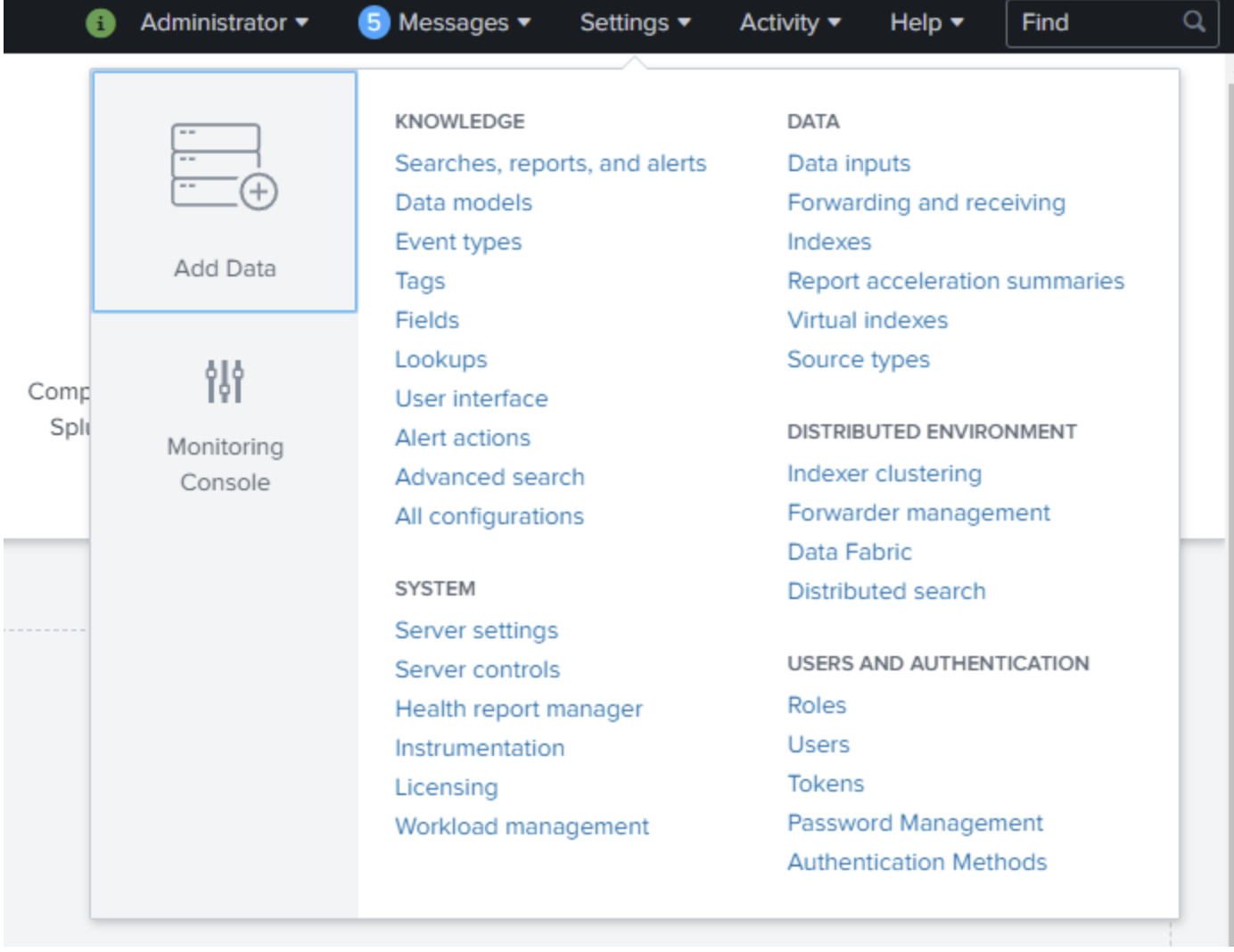Open the Monitoring Console
The image size is (1234, 952).
(x=224, y=428)
